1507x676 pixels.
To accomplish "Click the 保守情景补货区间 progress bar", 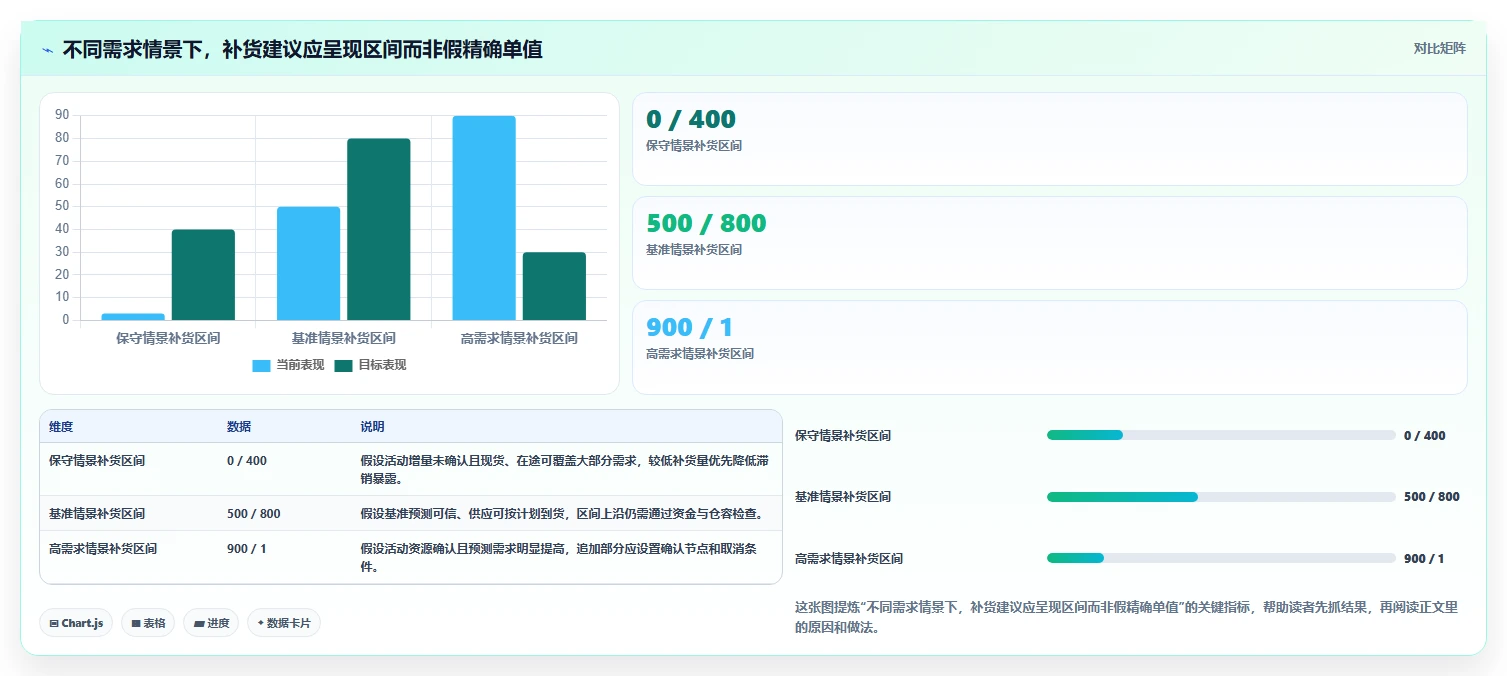I will [1221, 435].
